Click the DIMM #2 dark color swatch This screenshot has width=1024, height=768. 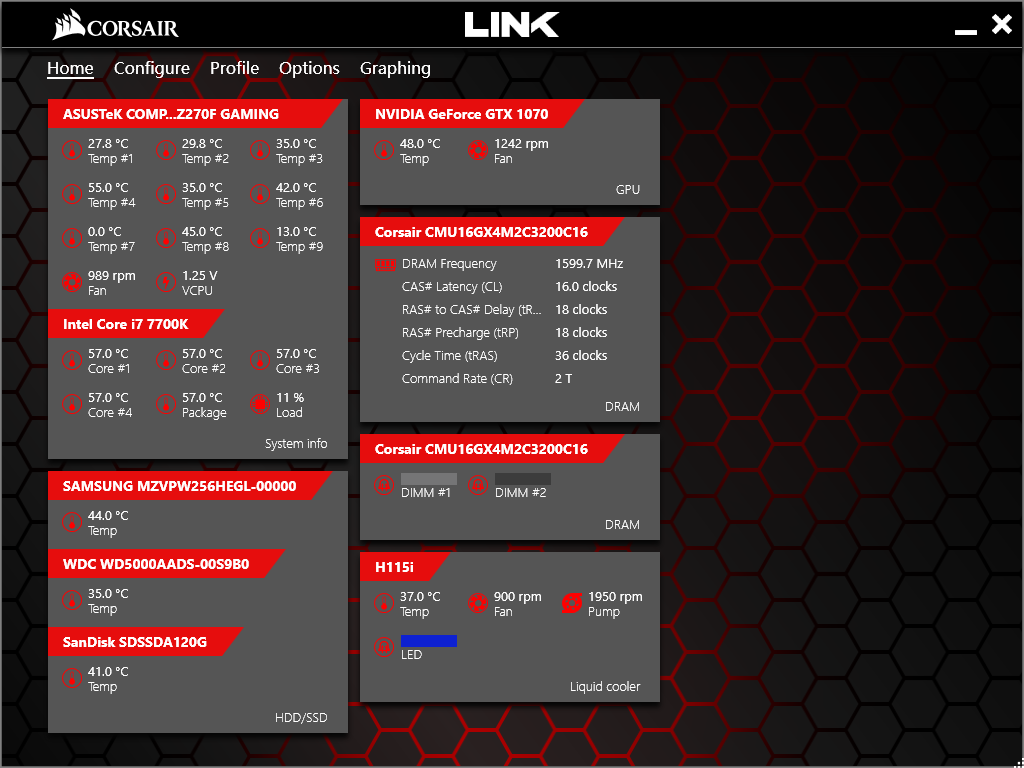tap(522, 479)
